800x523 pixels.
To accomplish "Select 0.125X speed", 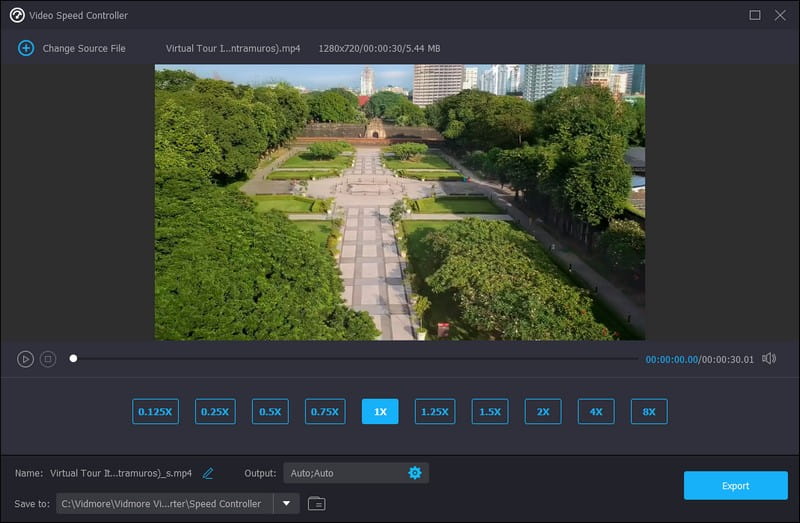I will [x=155, y=411].
